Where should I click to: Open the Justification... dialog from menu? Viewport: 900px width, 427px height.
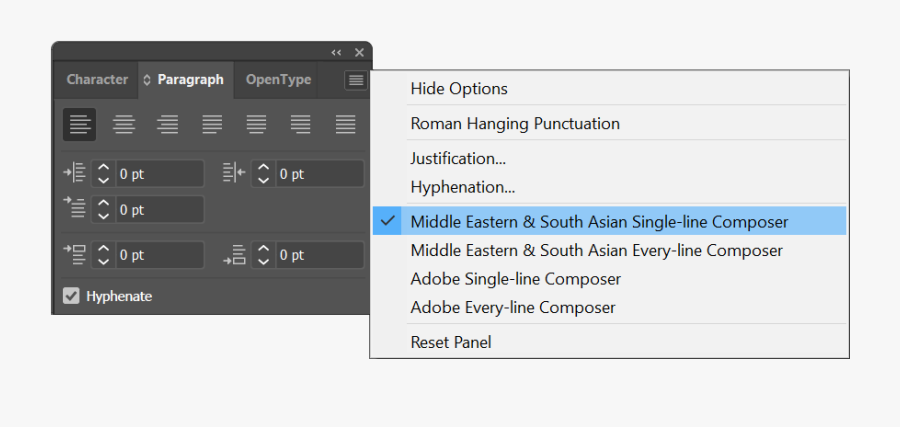tap(458, 158)
